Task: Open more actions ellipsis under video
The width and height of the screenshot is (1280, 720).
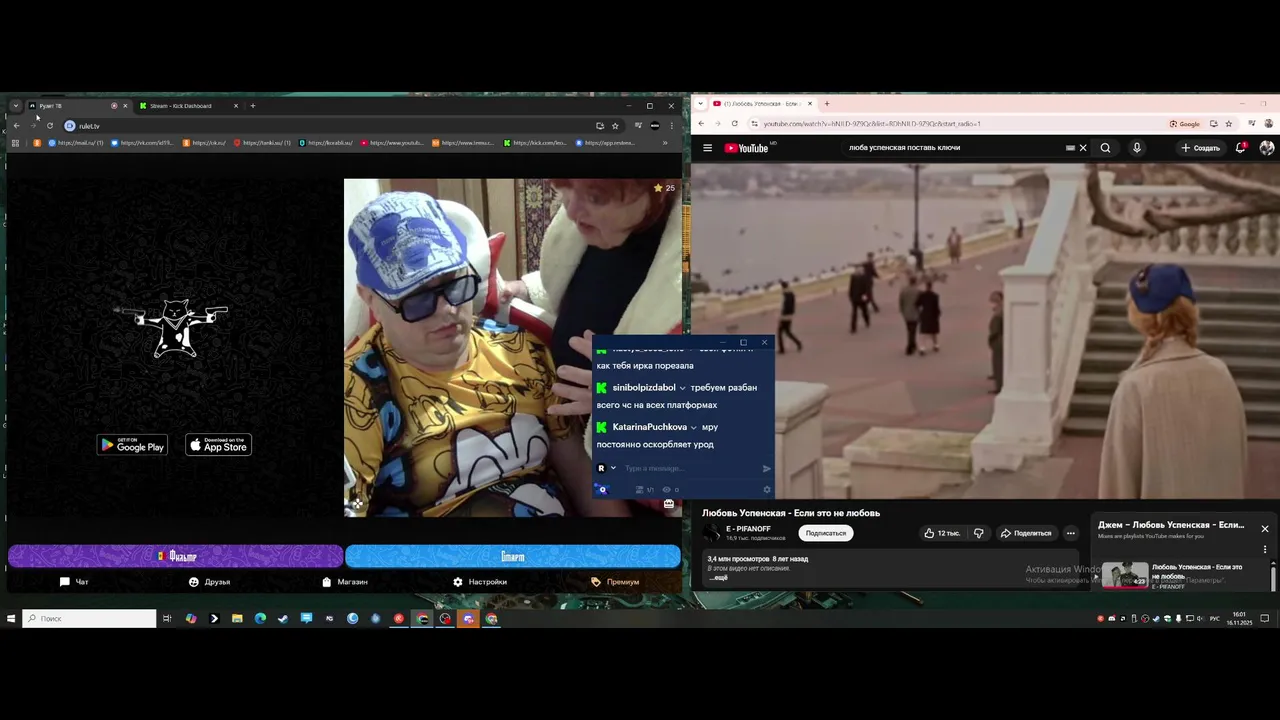Action: tap(1070, 533)
